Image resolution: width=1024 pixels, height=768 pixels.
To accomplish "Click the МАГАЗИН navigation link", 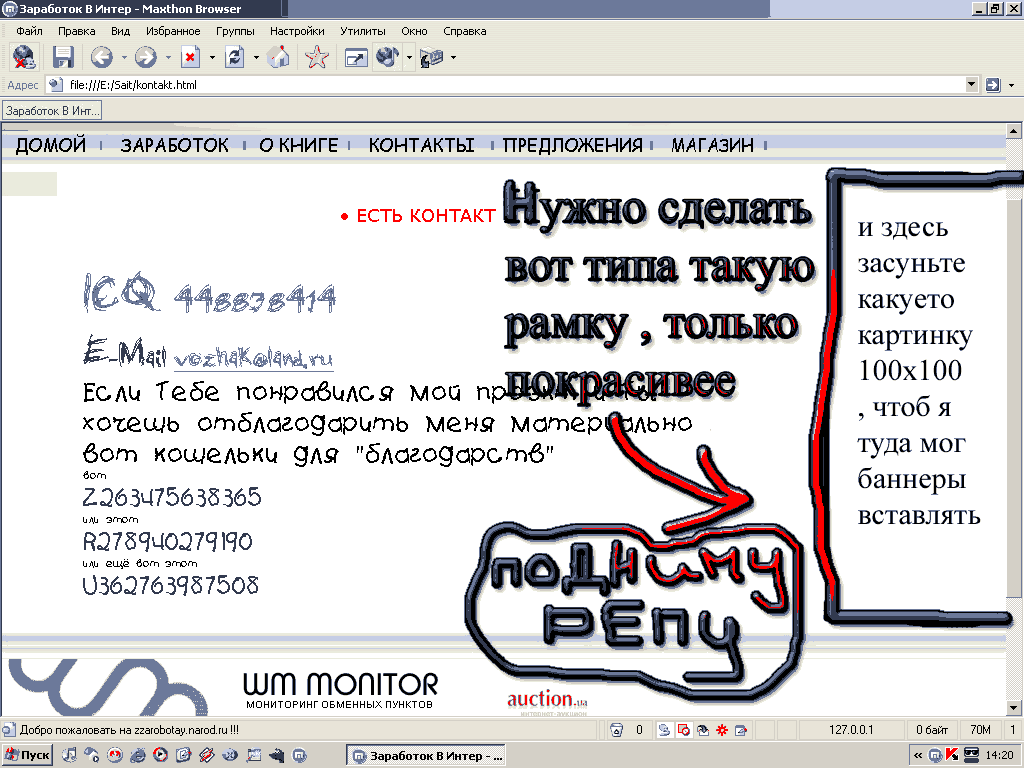I will 712,145.
